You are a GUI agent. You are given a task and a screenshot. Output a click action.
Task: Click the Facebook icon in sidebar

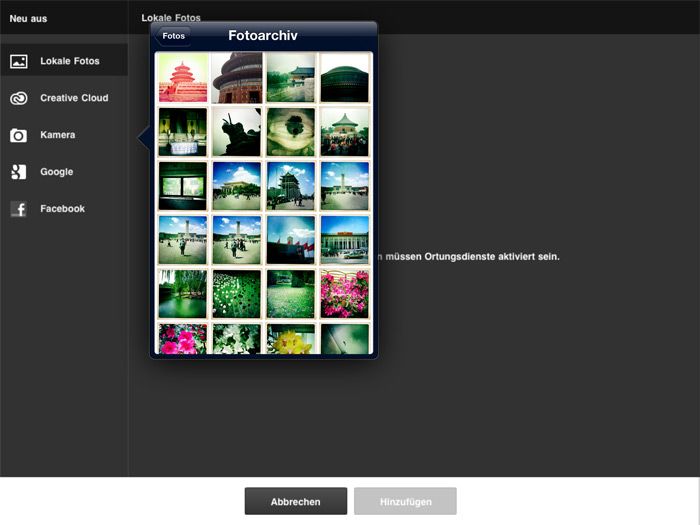coord(18,209)
